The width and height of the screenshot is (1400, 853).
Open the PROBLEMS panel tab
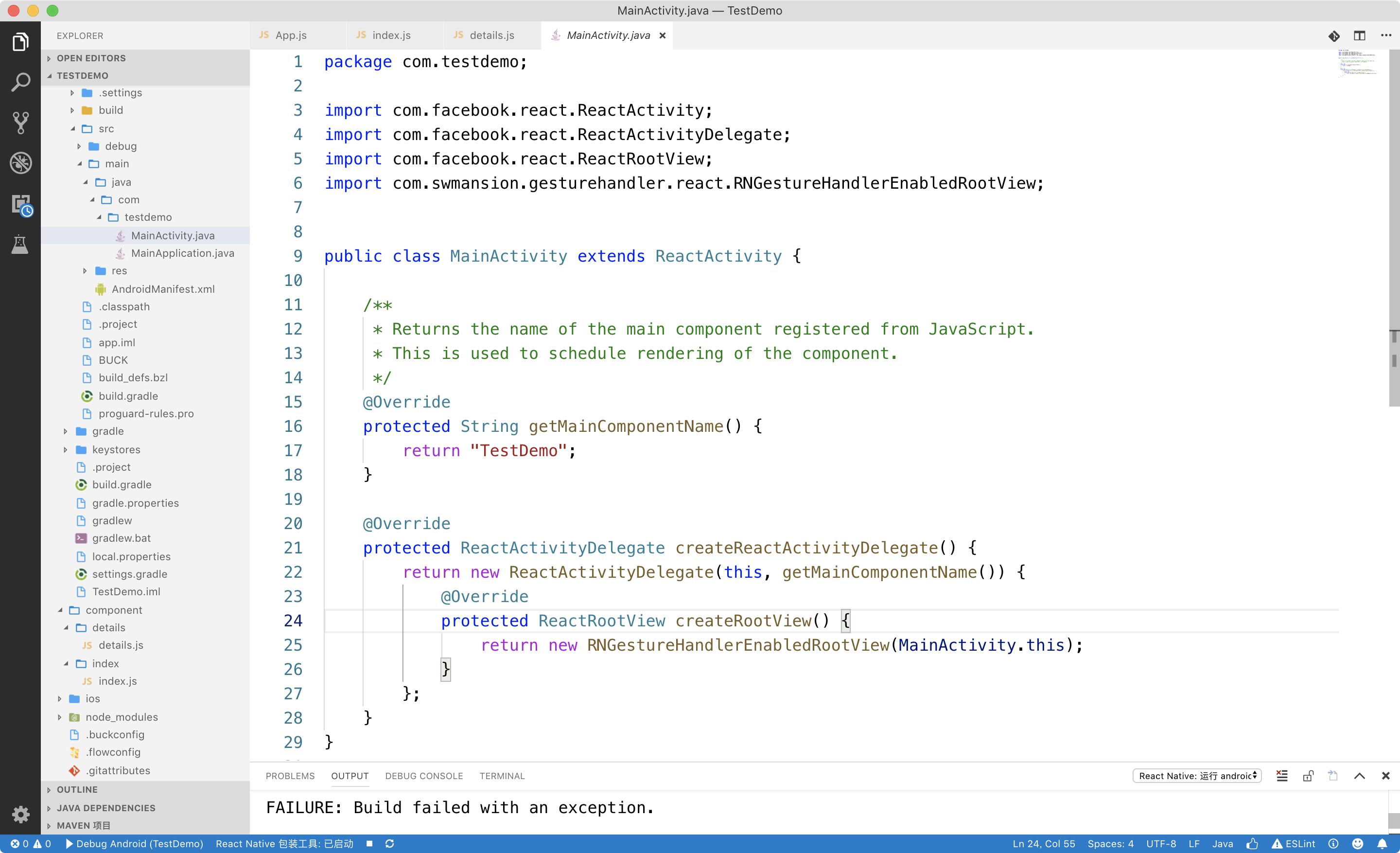(x=290, y=776)
